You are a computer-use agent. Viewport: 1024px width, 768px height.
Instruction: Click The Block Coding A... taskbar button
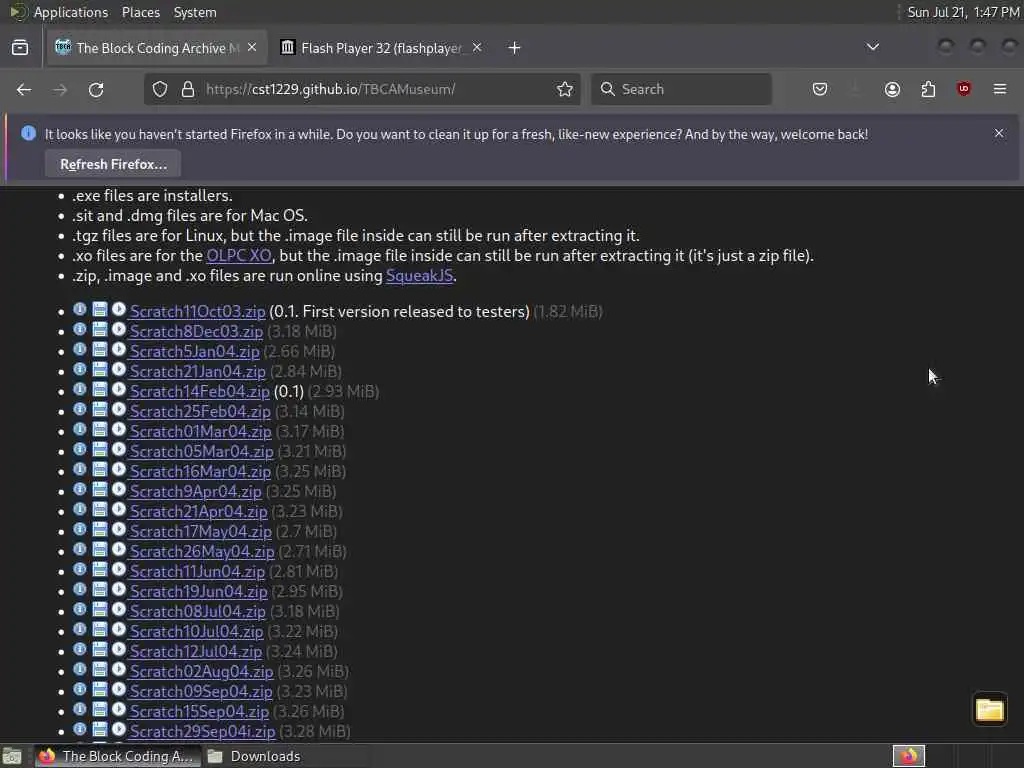click(116, 756)
